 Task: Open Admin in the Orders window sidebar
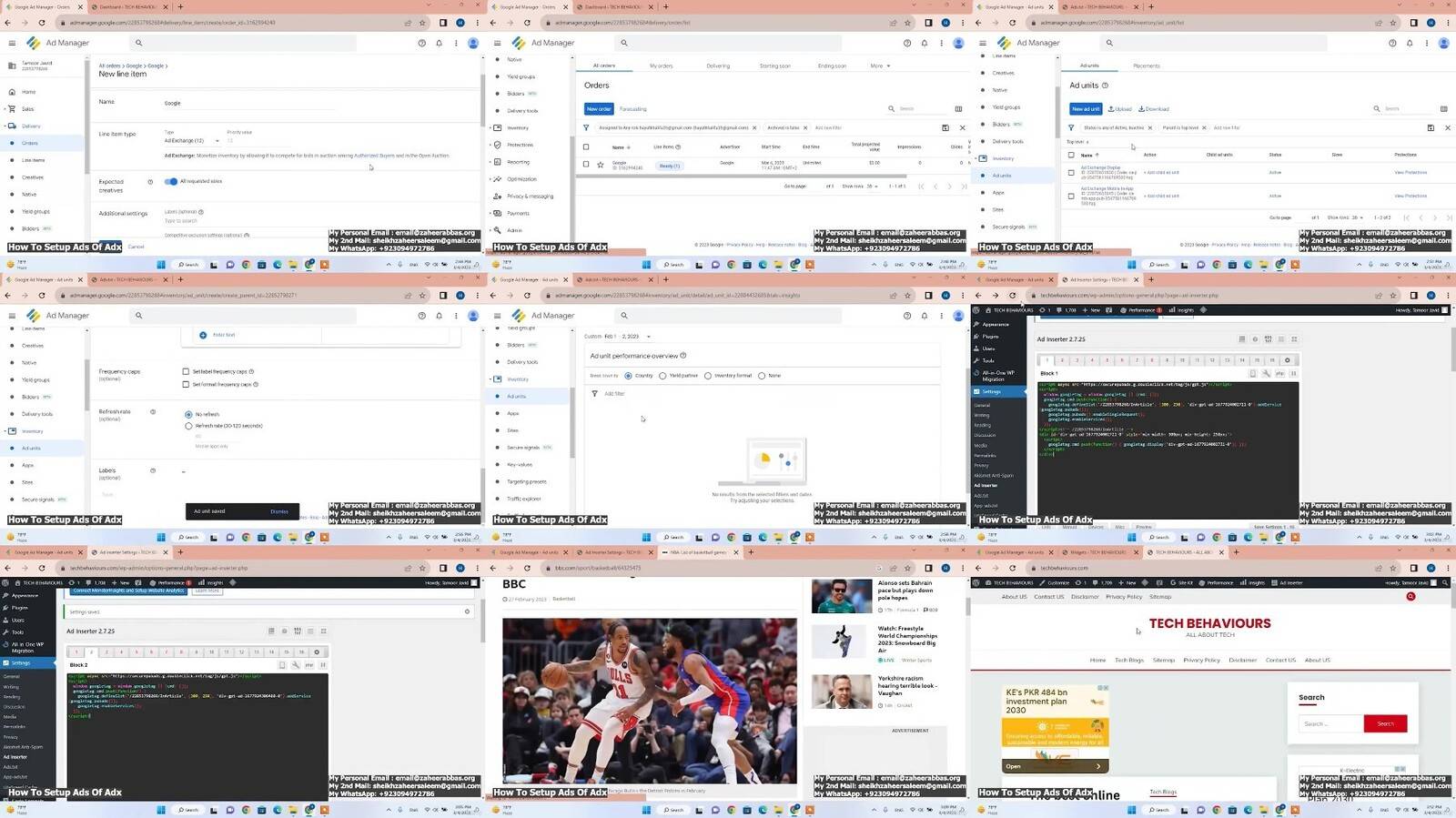[514, 230]
